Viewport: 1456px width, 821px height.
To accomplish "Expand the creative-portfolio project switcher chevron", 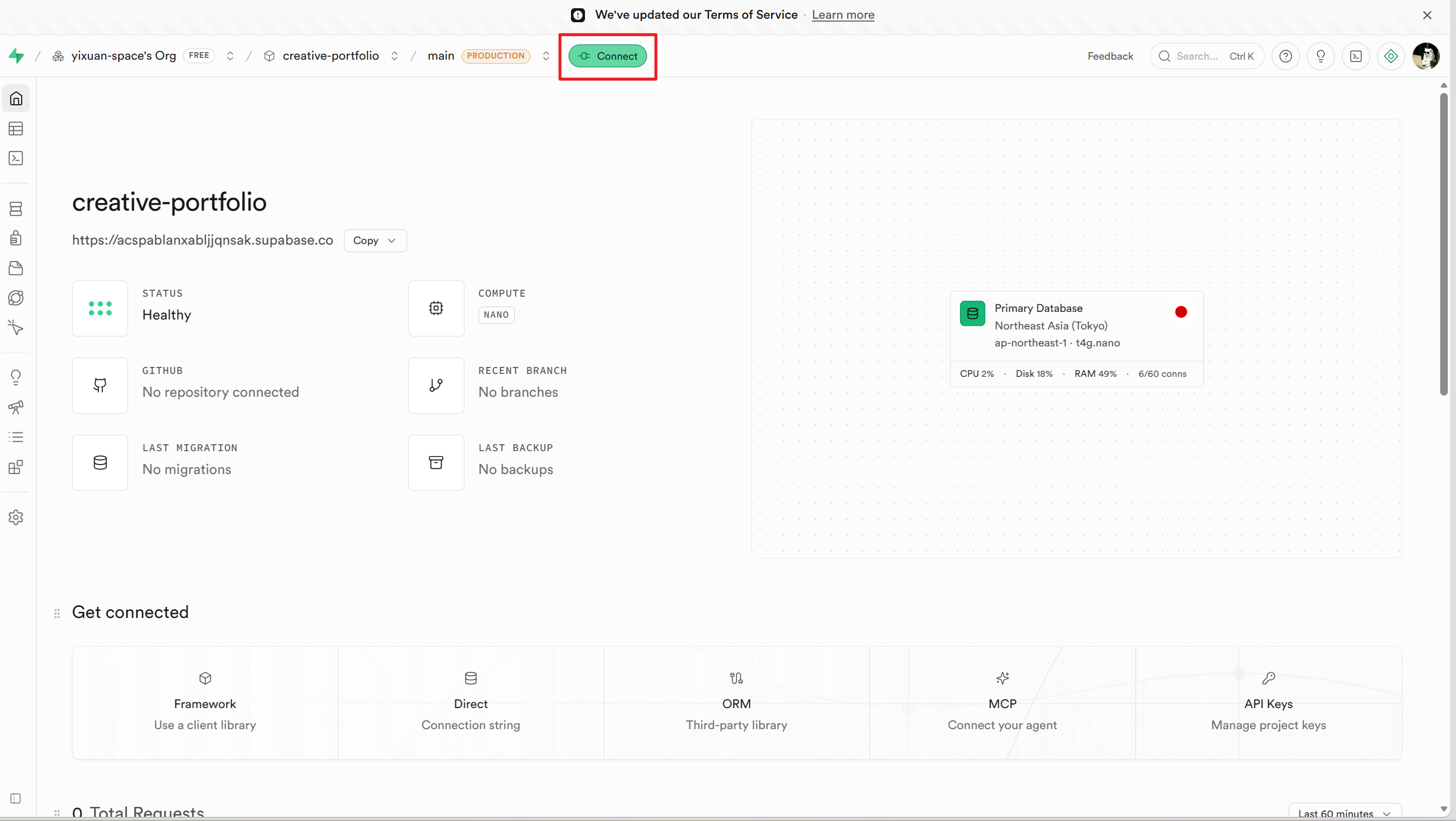I will pyautogui.click(x=394, y=56).
